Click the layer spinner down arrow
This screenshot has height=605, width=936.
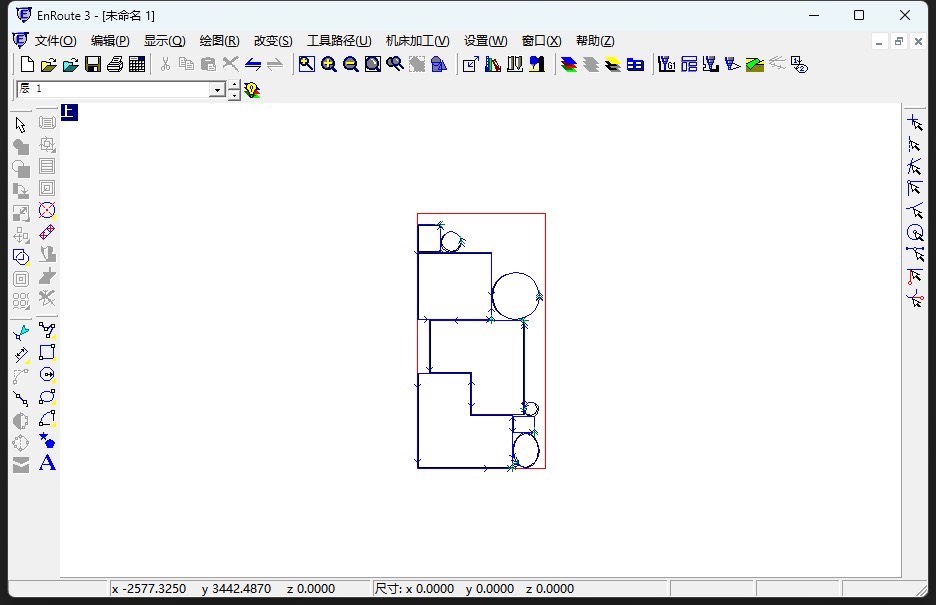pos(234,95)
